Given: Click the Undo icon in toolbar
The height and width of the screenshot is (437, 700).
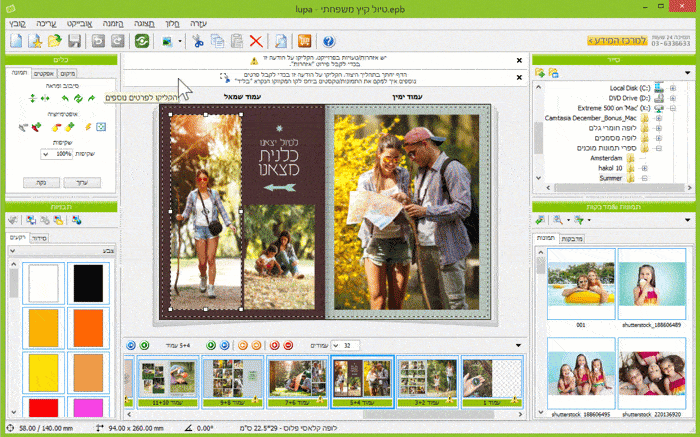Looking at the screenshot, I should (98, 41).
